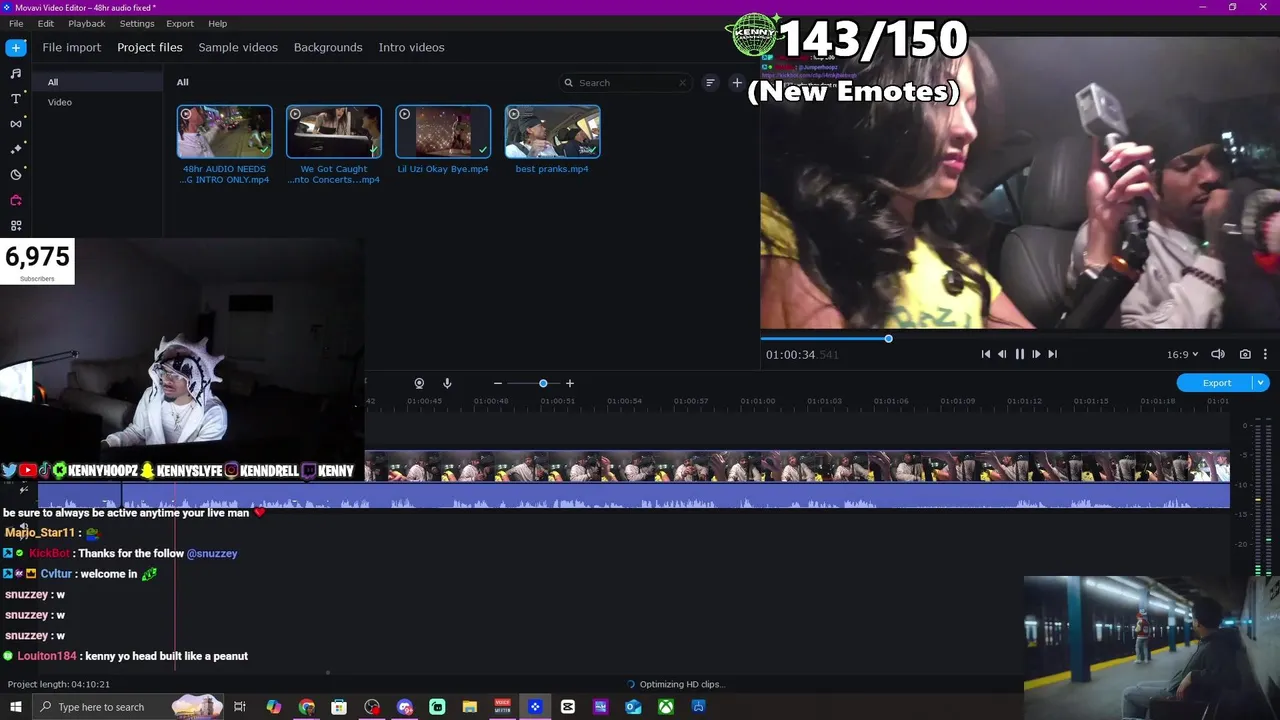Select the All category in sidebar
Viewport: 1280px width, 720px height.
pos(98,82)
